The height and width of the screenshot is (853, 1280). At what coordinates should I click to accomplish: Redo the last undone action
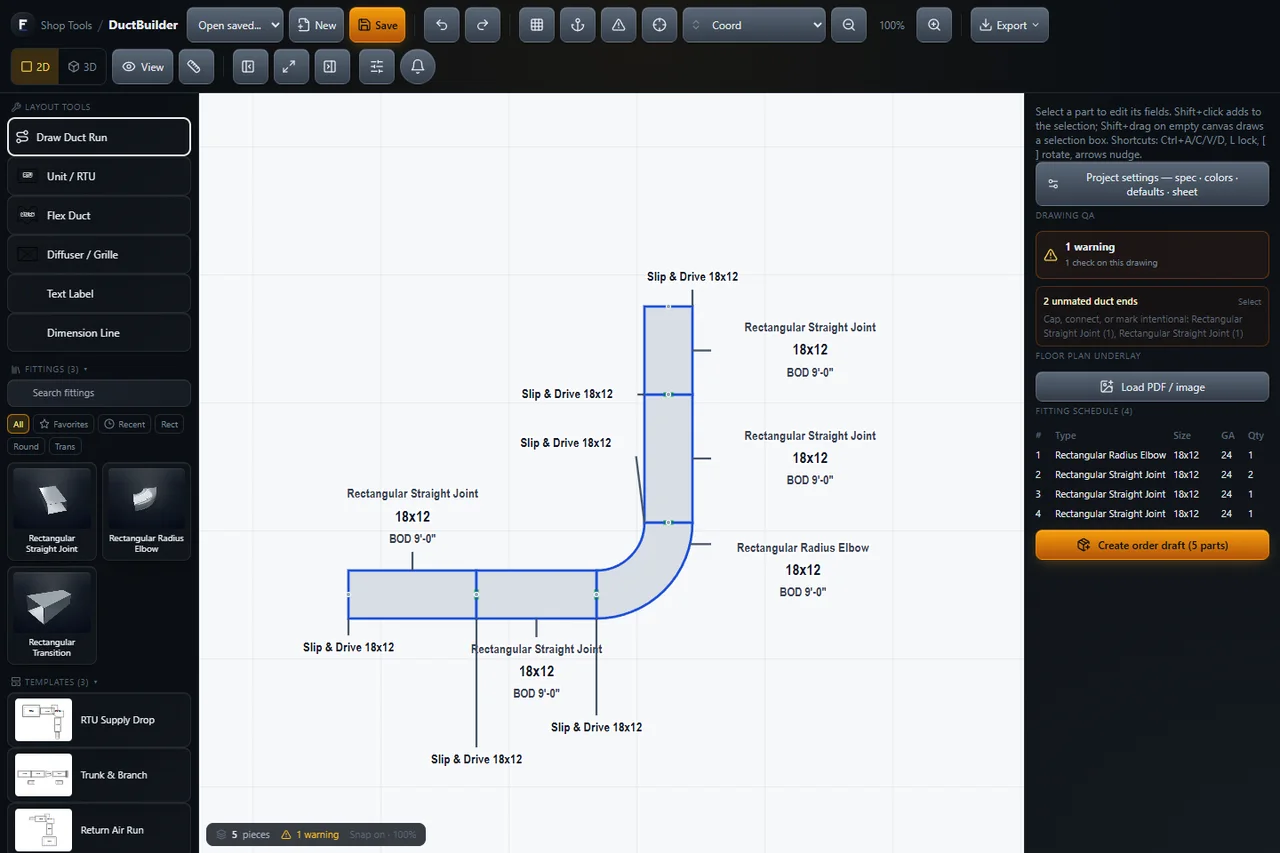(482, 25)
